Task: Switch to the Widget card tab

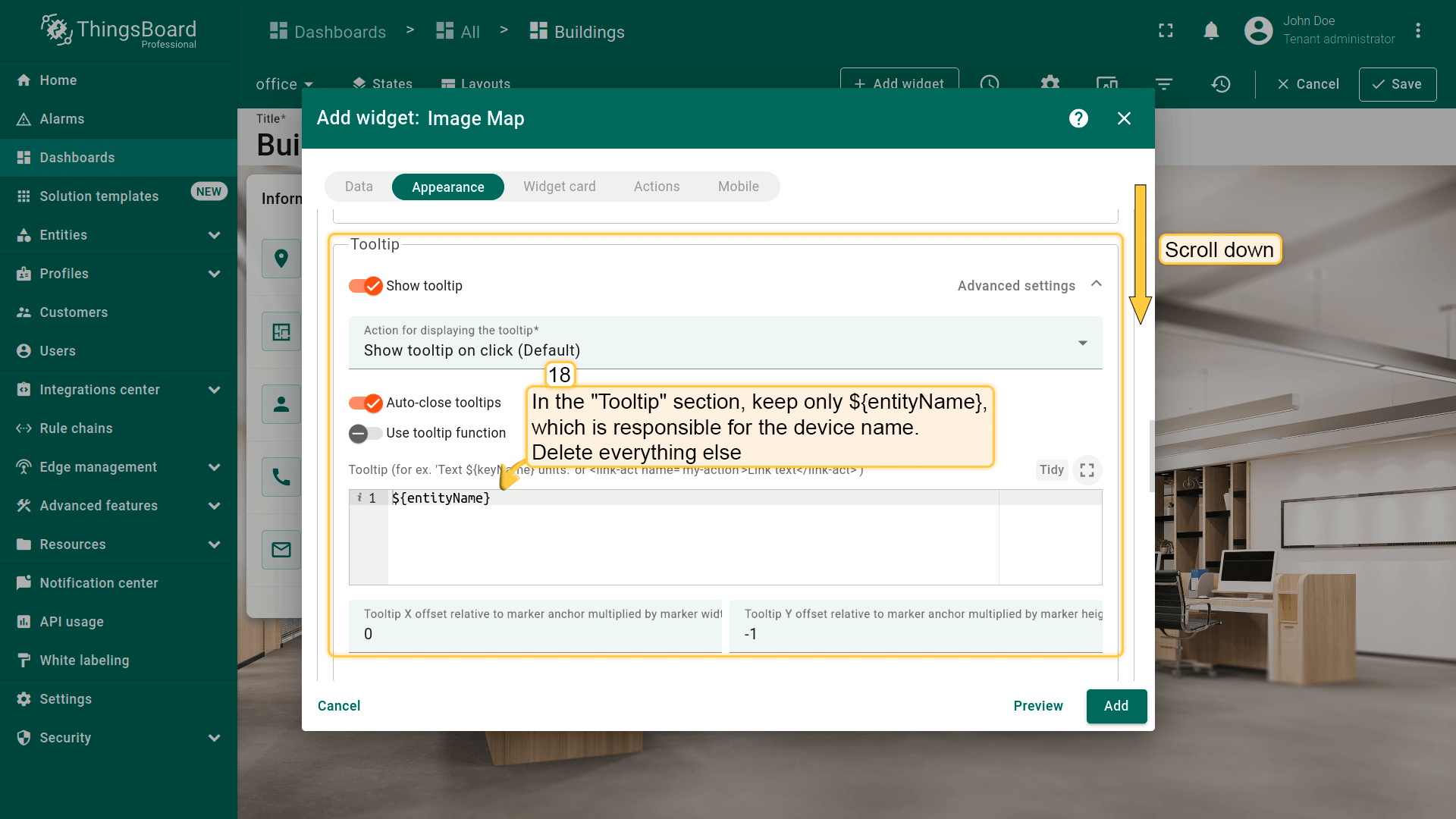Action: coord(559,187)
